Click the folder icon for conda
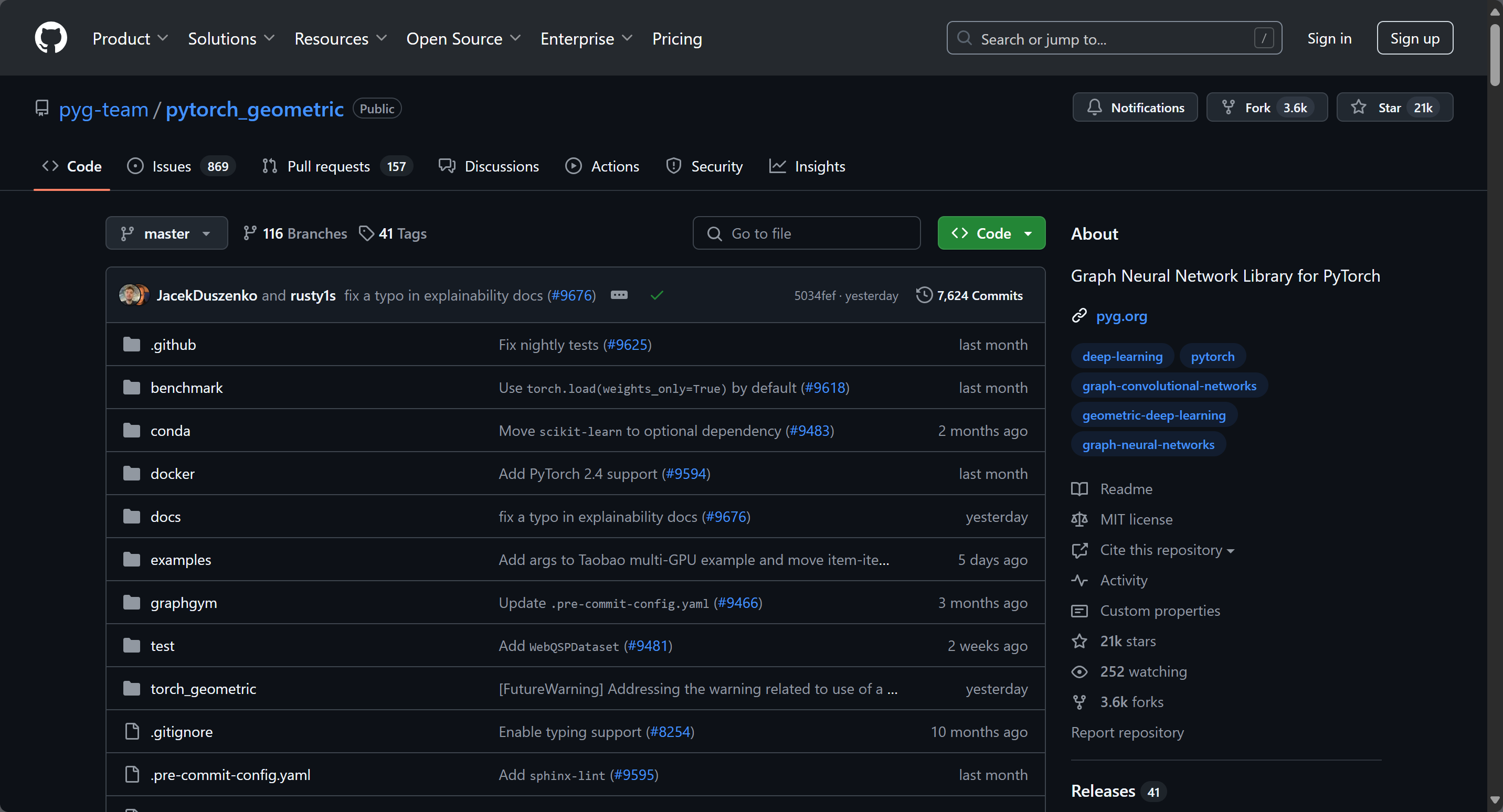The width and height of the screenshot is (1503, 812). click(x=132, y=431)
